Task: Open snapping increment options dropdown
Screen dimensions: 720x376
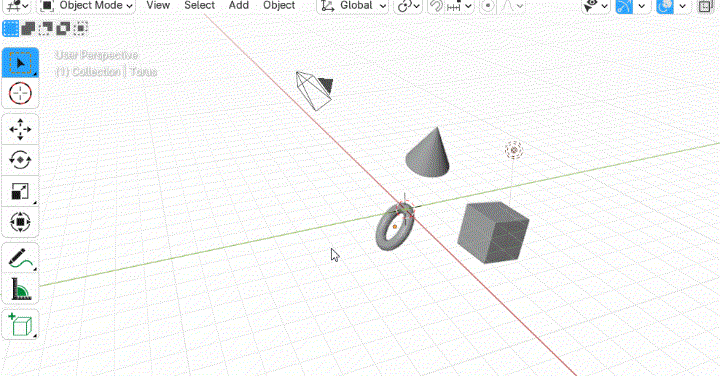Action: point(459,6)
